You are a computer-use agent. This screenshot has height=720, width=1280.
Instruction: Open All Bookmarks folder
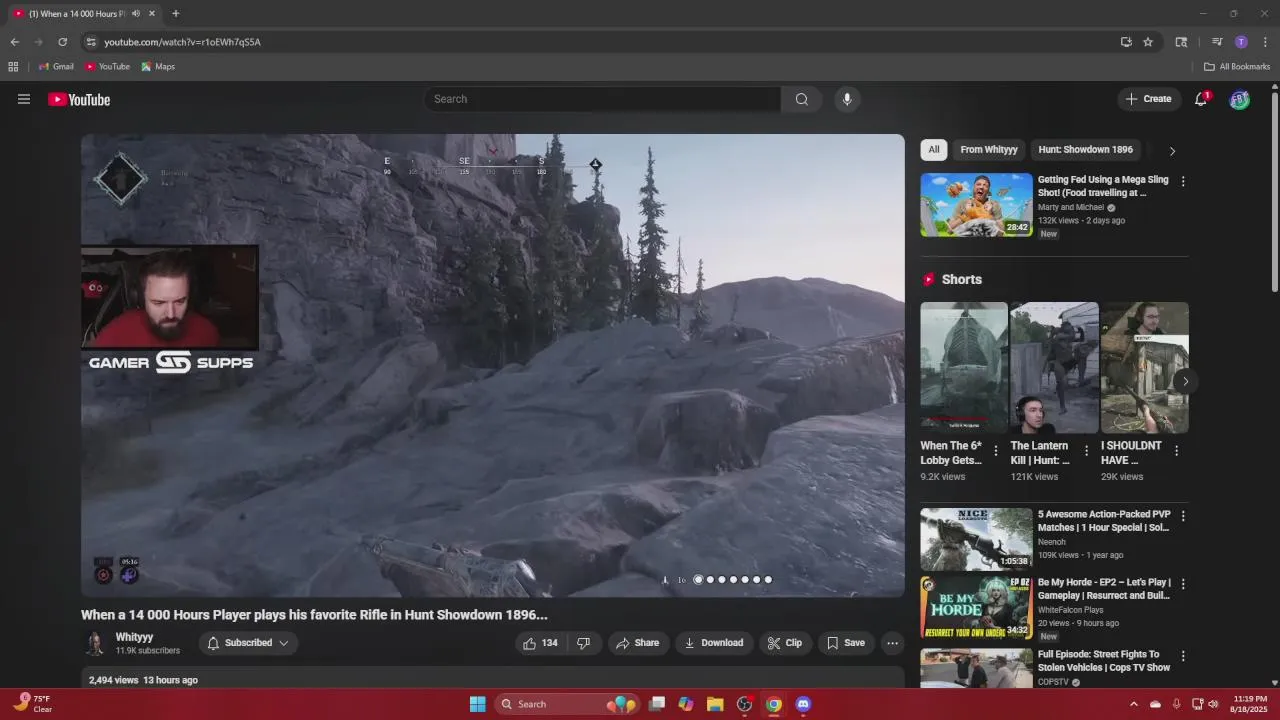[x=1237, y=67]
